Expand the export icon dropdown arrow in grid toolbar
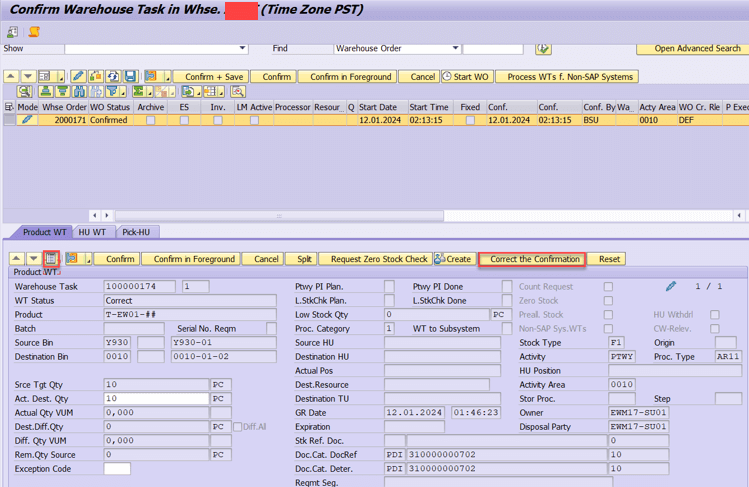This screenshot has width=749, height=487. pyautogui.click(x=200, y=92)
